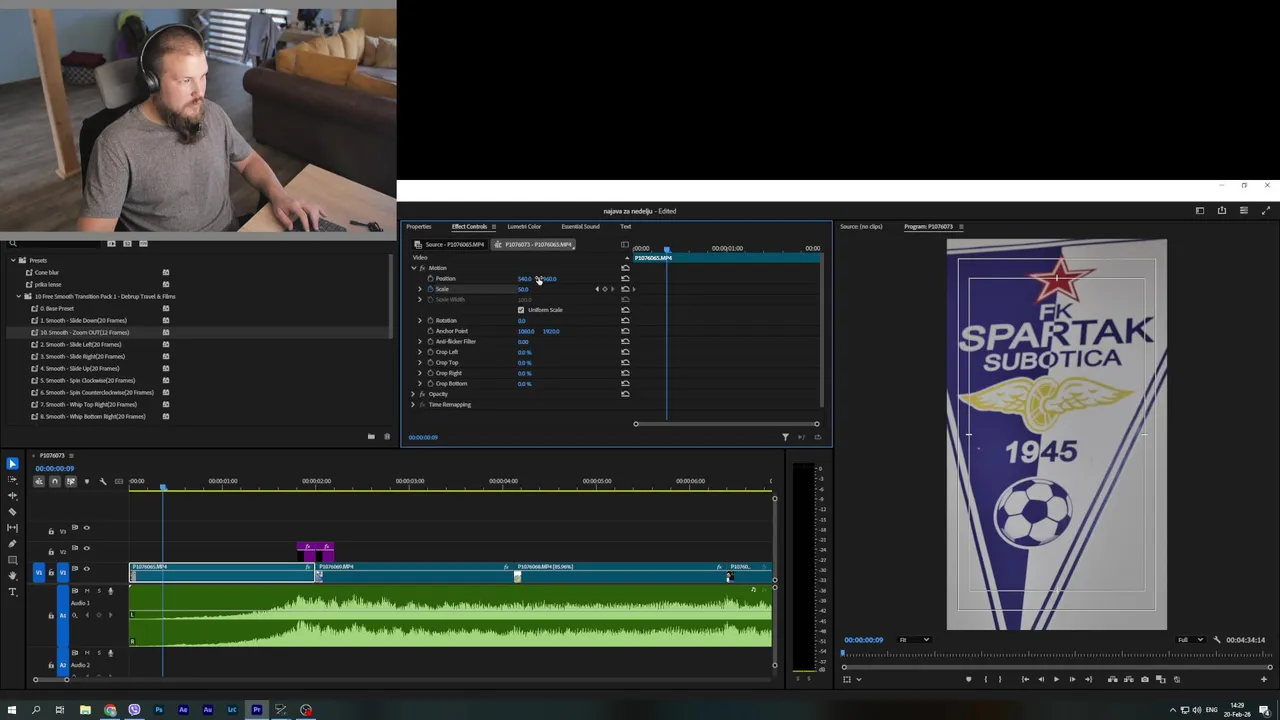Open the Program Monitor button editor plus
1280x720 pixels.
tap(1264, 679)
